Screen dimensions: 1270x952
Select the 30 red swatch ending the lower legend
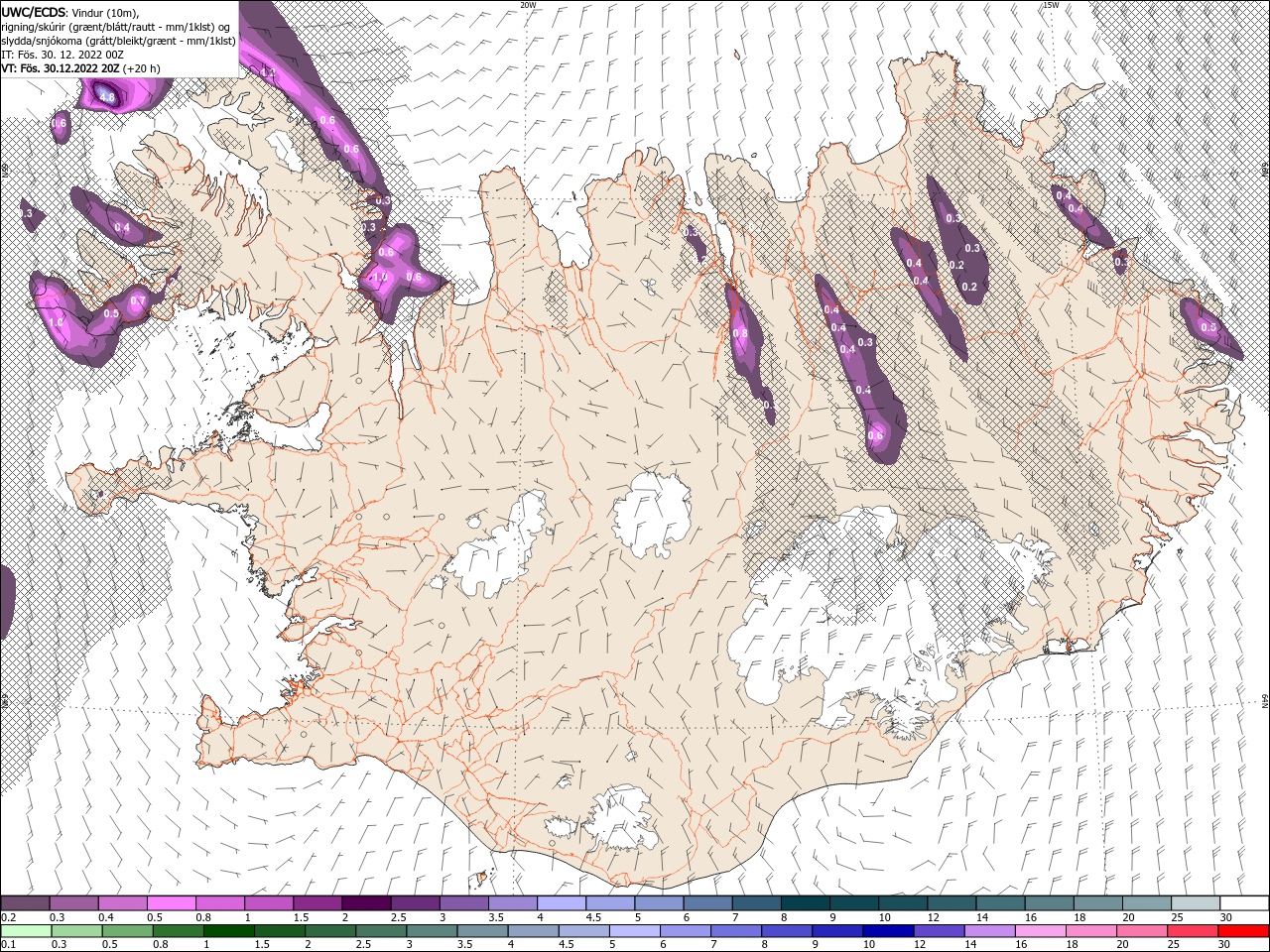click(x=1242, y=931)
